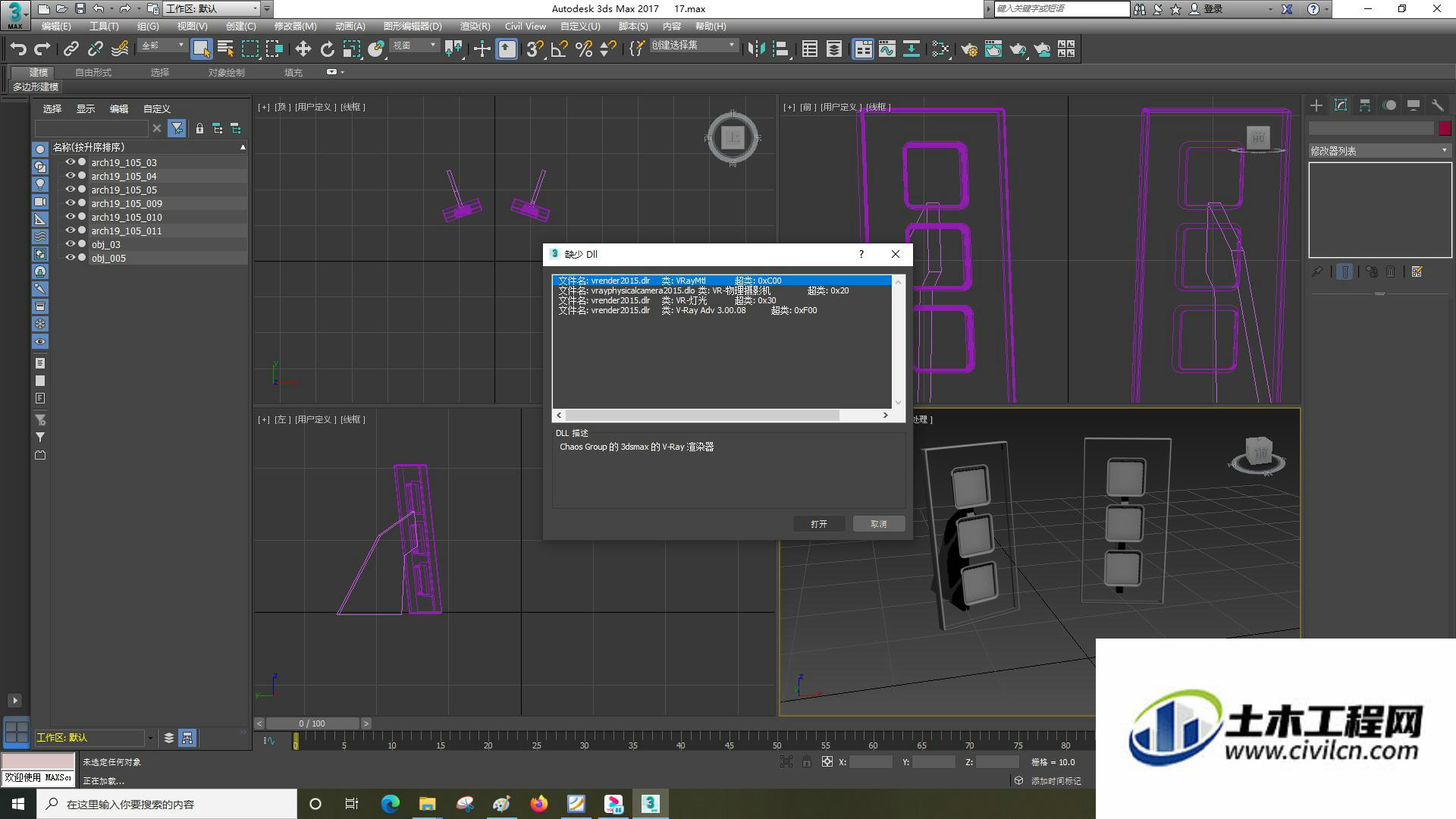
Task: Choose the Select and Scale tool
Action: point(351,49)
